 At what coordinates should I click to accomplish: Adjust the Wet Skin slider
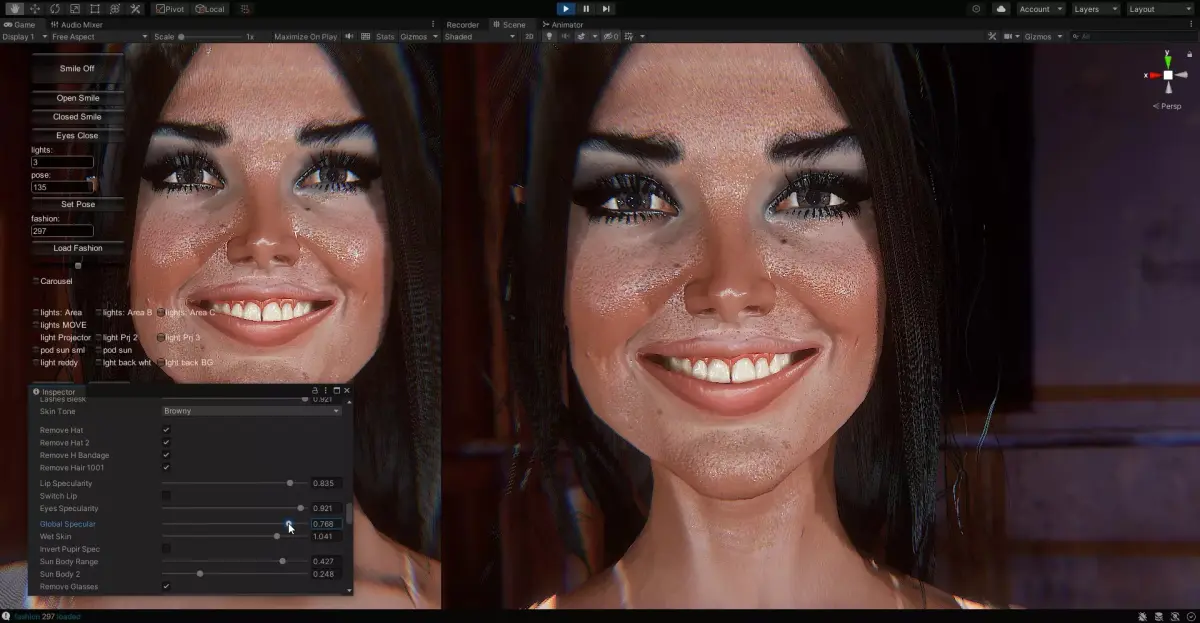pos(234,537)
